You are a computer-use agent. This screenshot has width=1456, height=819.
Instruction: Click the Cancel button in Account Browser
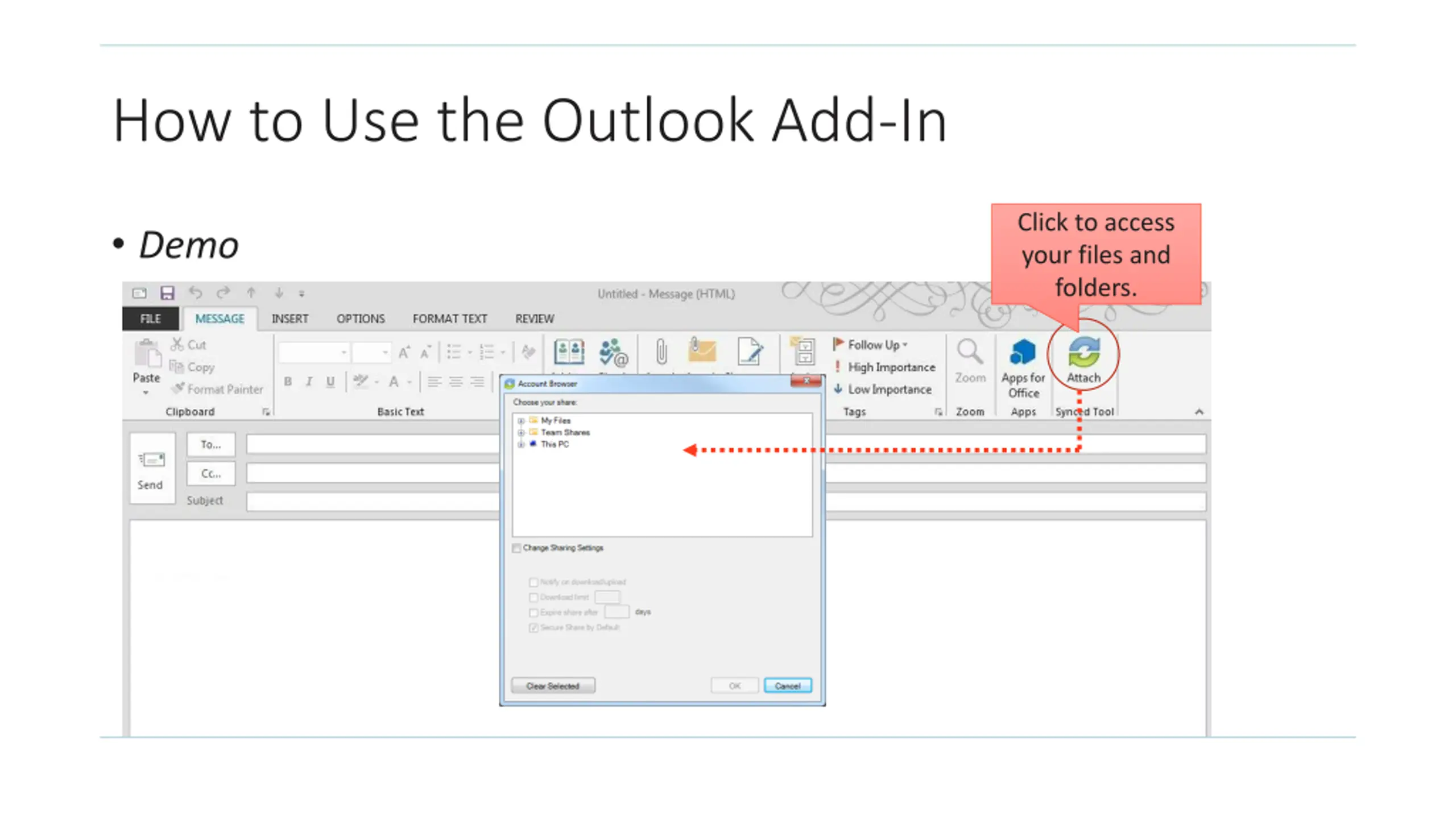coord(788,685)
